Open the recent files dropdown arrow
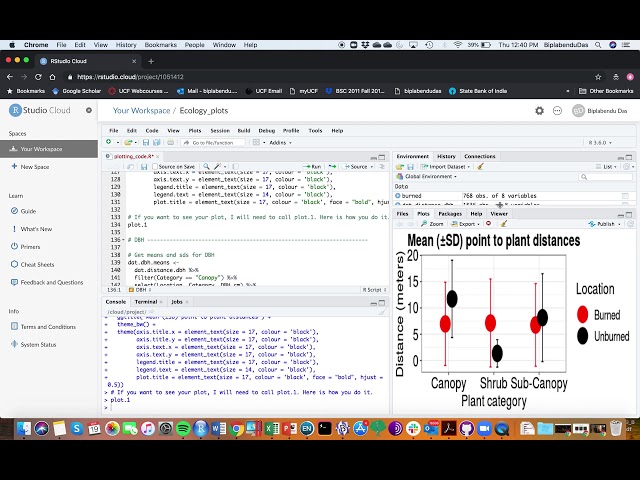The image size is (640, 480). [136, 142]
